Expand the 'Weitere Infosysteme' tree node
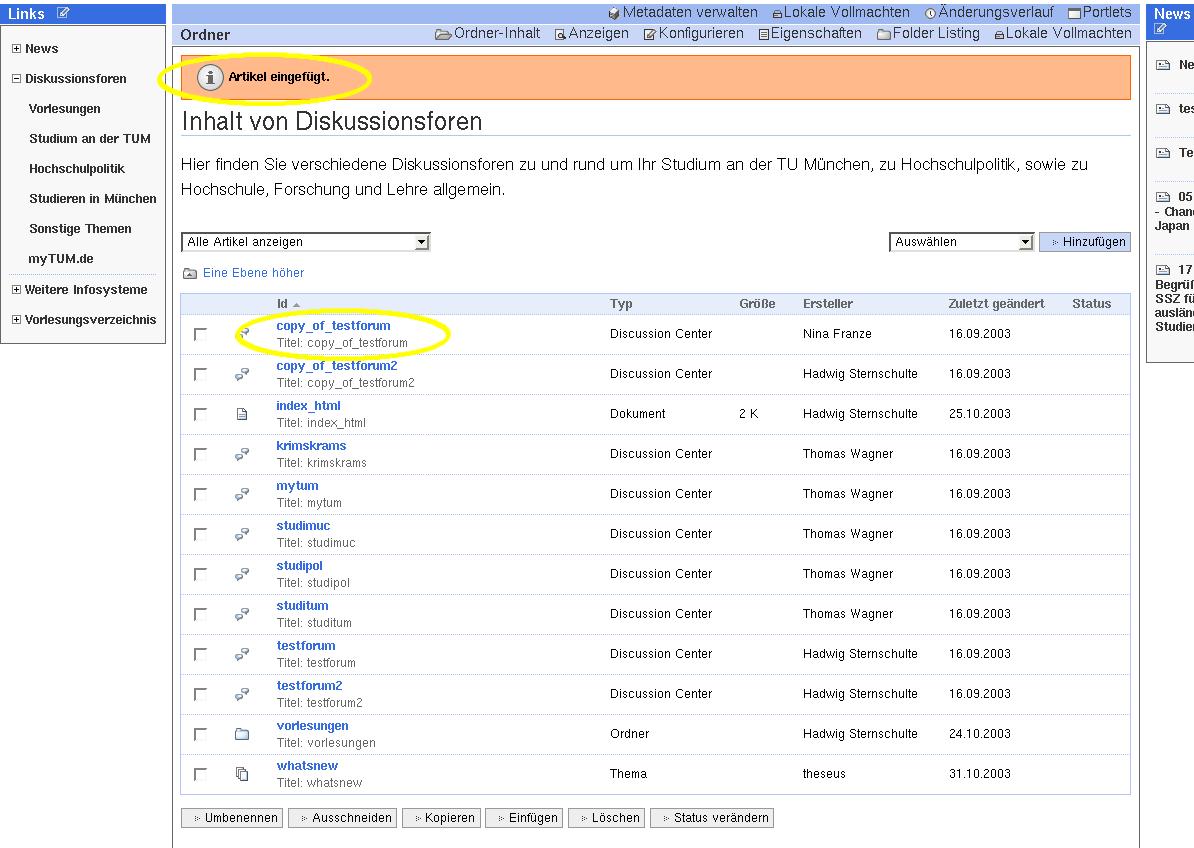Screen dimensions: 1194x848 point(16,290)
